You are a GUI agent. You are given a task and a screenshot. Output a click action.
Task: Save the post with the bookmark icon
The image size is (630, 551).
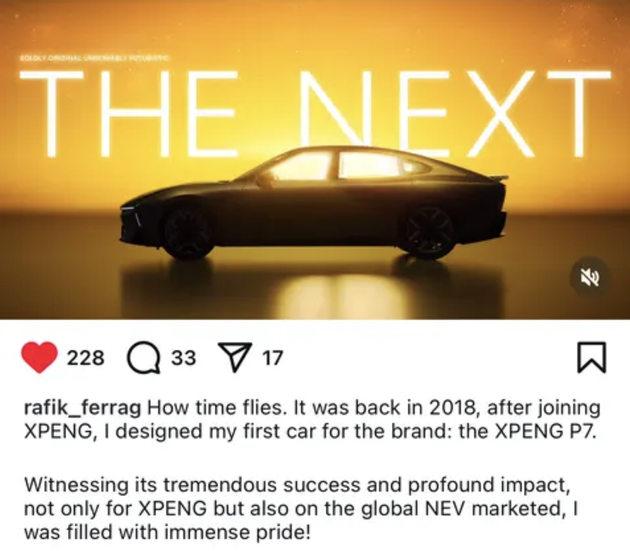(591, 357)
